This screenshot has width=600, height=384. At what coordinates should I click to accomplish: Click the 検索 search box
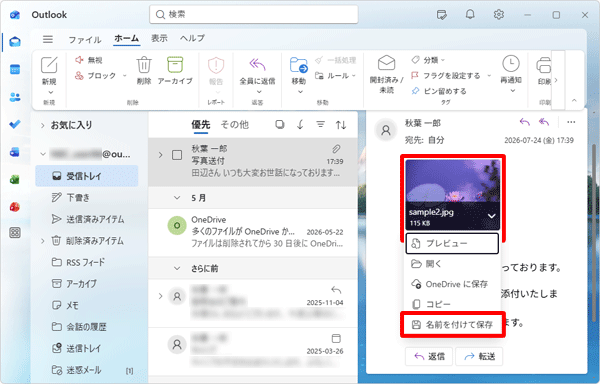[x=254, y=15]
